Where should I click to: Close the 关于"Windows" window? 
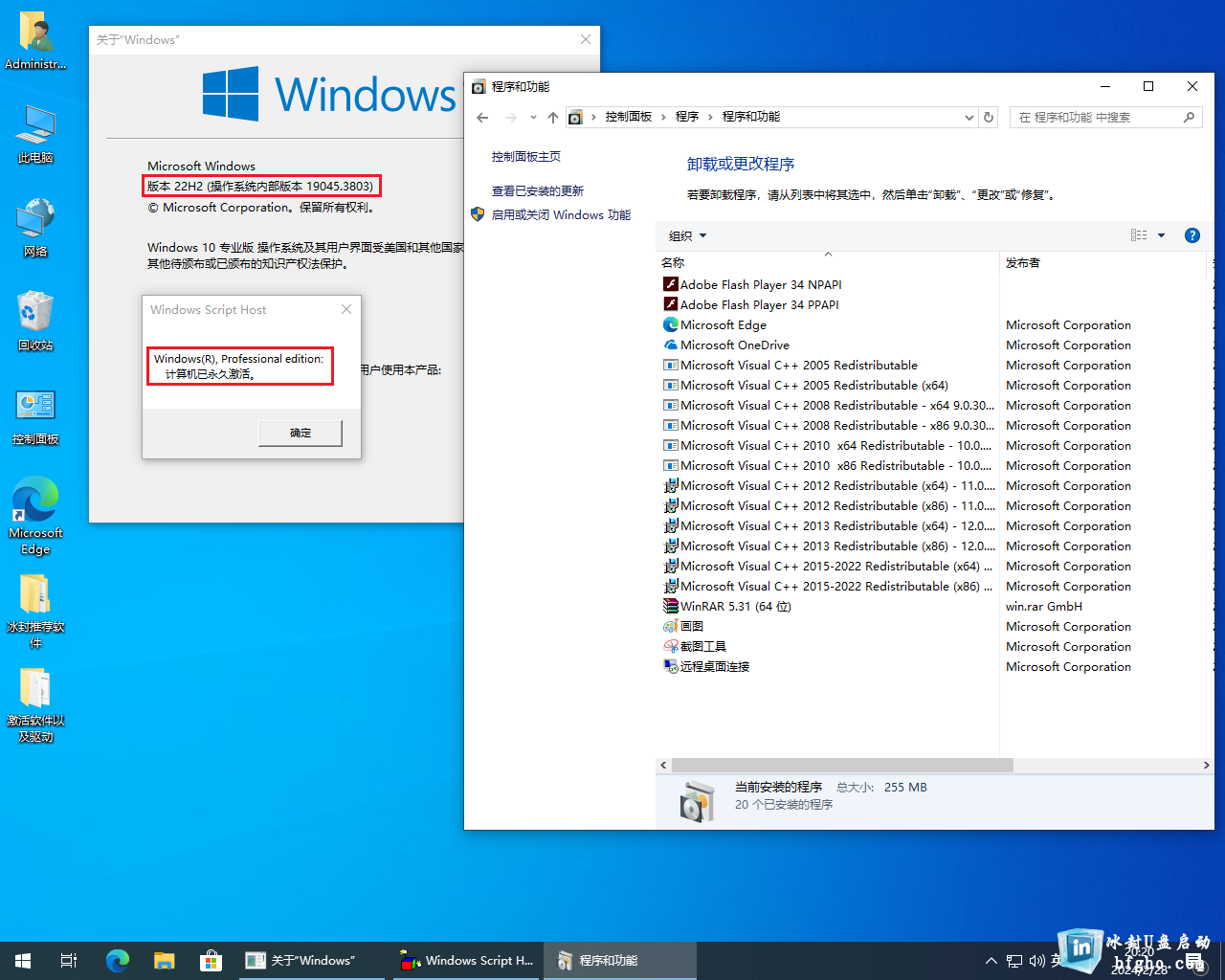(586, 39)
